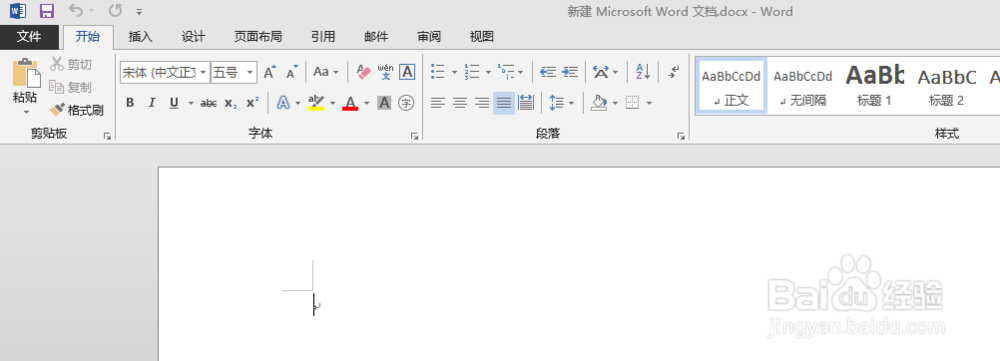Click the Phonetic Guide wén icon
Viewport: 1000px width, 361px height.
pos(385,72)
